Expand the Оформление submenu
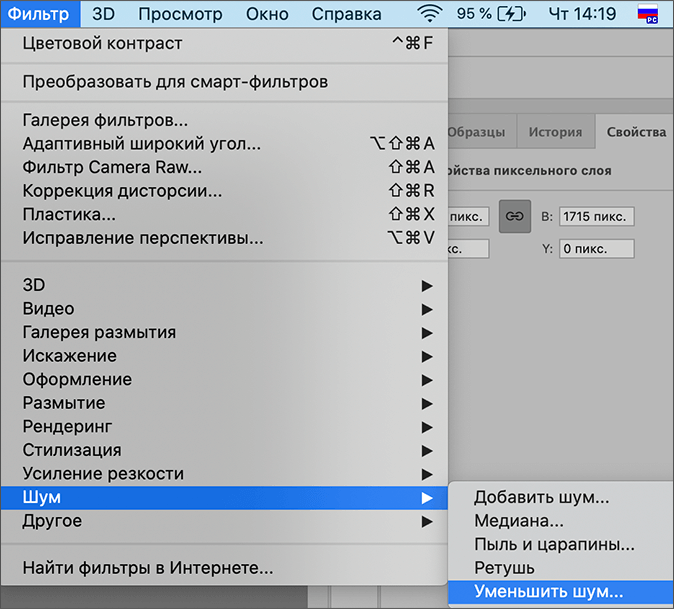 click(x=224, y=380)
